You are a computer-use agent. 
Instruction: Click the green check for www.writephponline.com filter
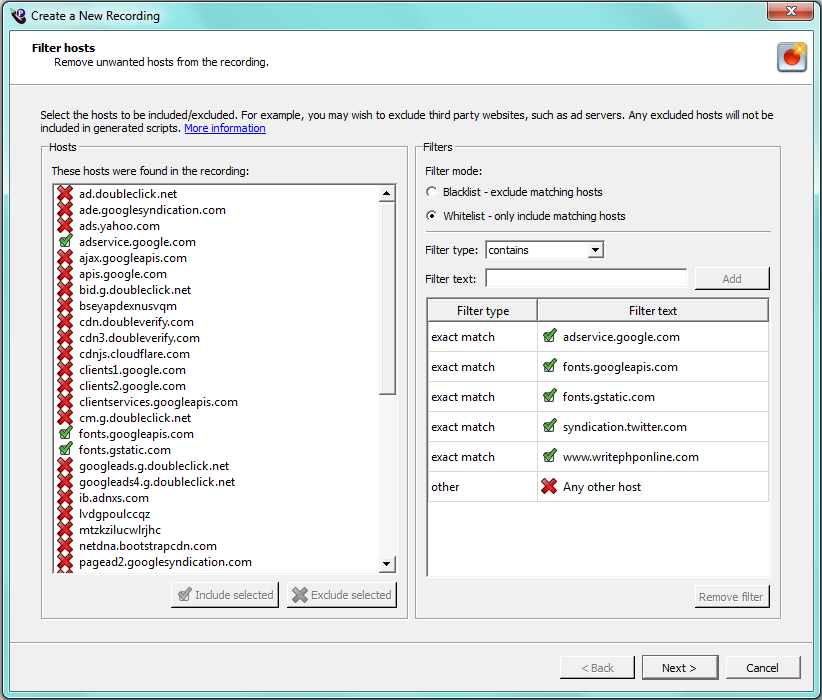click(x=548, y=457)
